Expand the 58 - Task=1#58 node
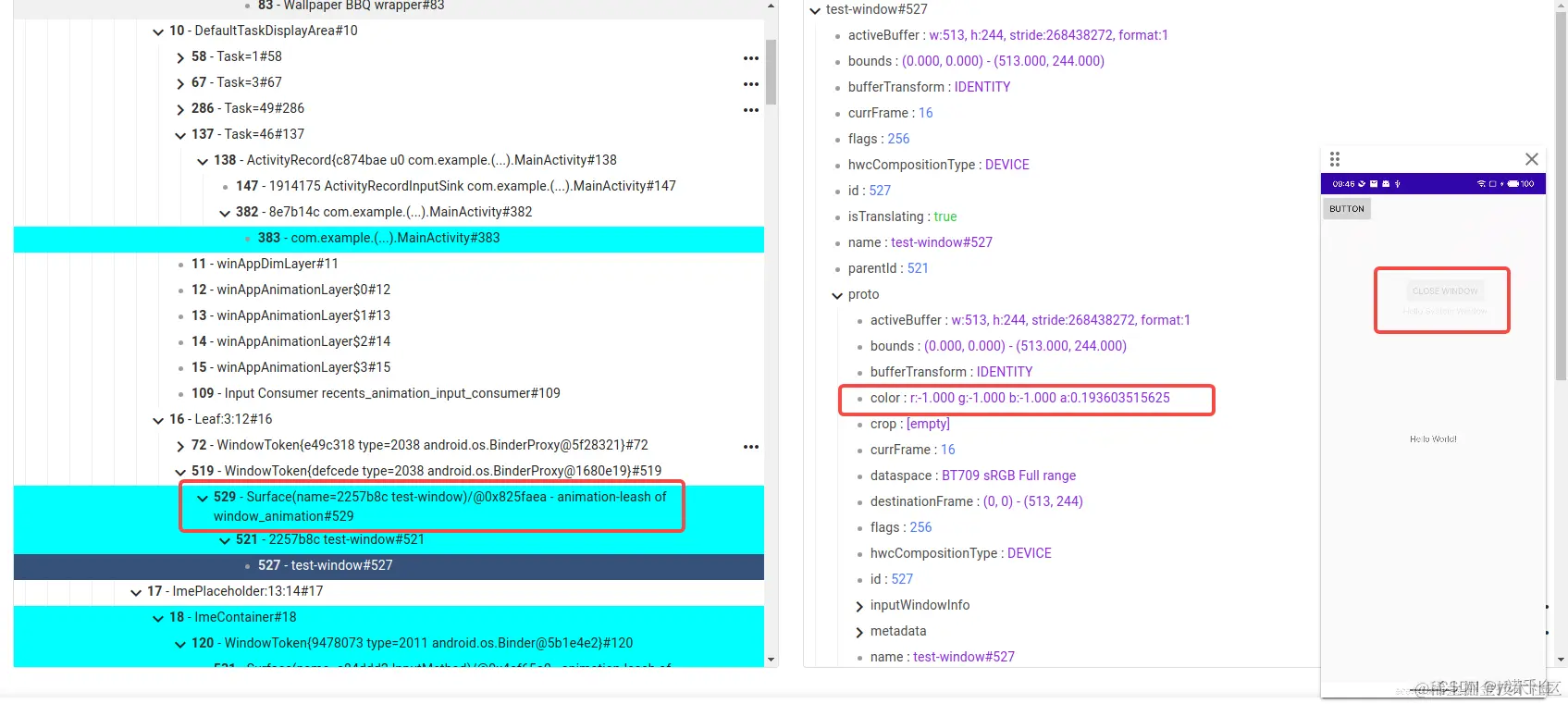This screenshot has width=1568, height=704. (180, 57)
